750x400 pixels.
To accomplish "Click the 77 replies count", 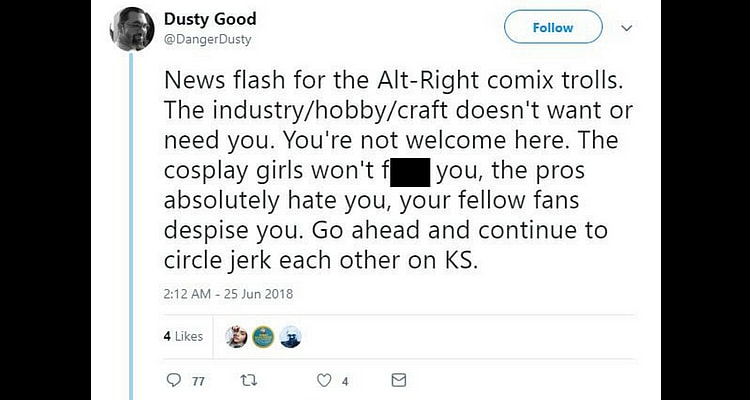I will (198, 381).
